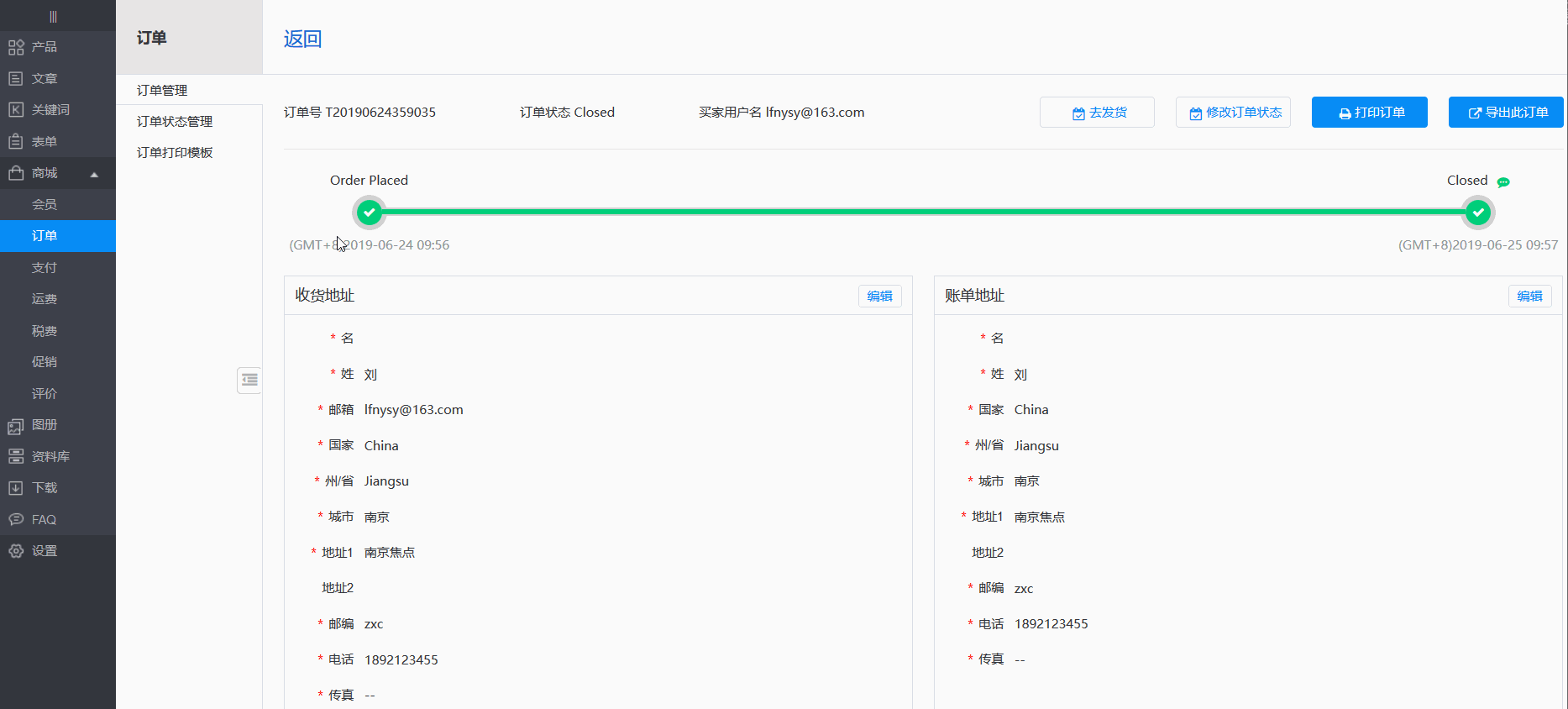Collapse the secondary order side panel

[x=249, y=381]
